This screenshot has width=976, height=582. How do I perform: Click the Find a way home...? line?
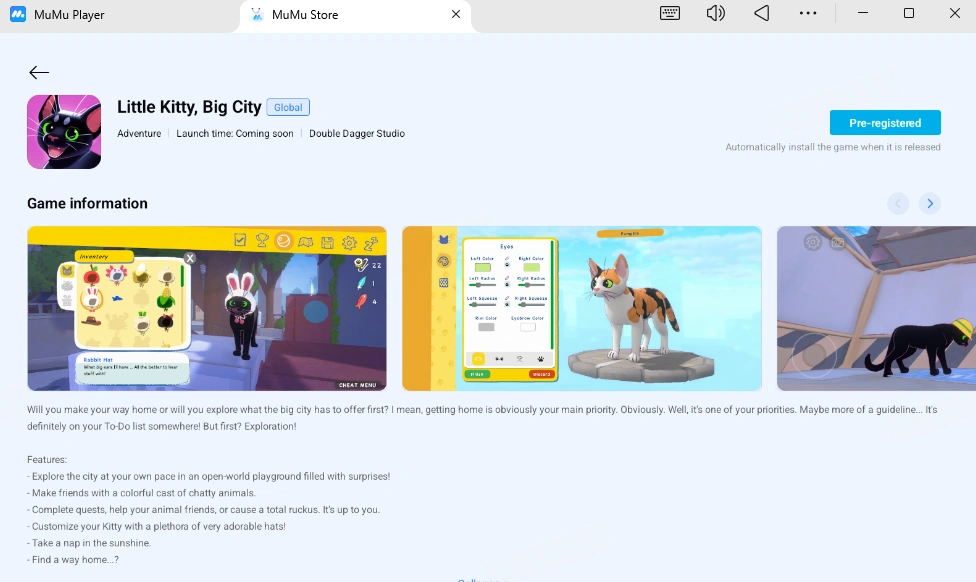click(x=73, y=560)
